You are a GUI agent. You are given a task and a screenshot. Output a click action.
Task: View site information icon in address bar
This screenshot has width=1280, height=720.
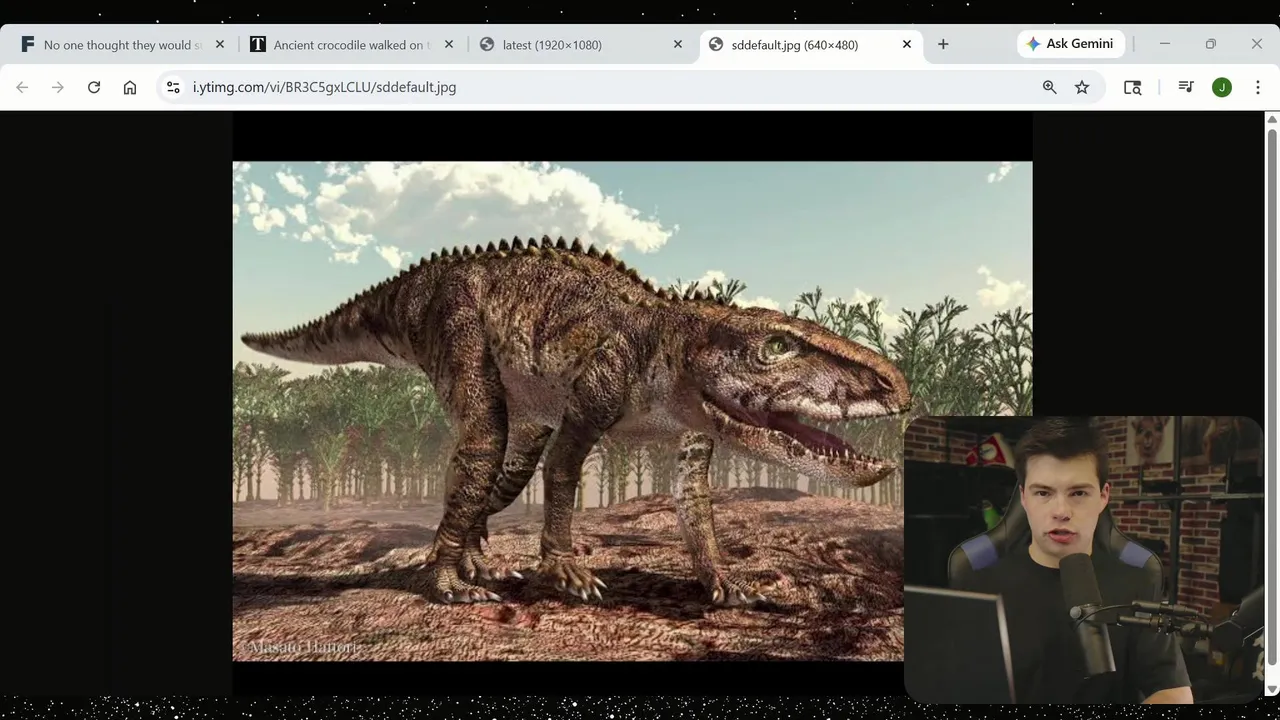click(173, 87)
